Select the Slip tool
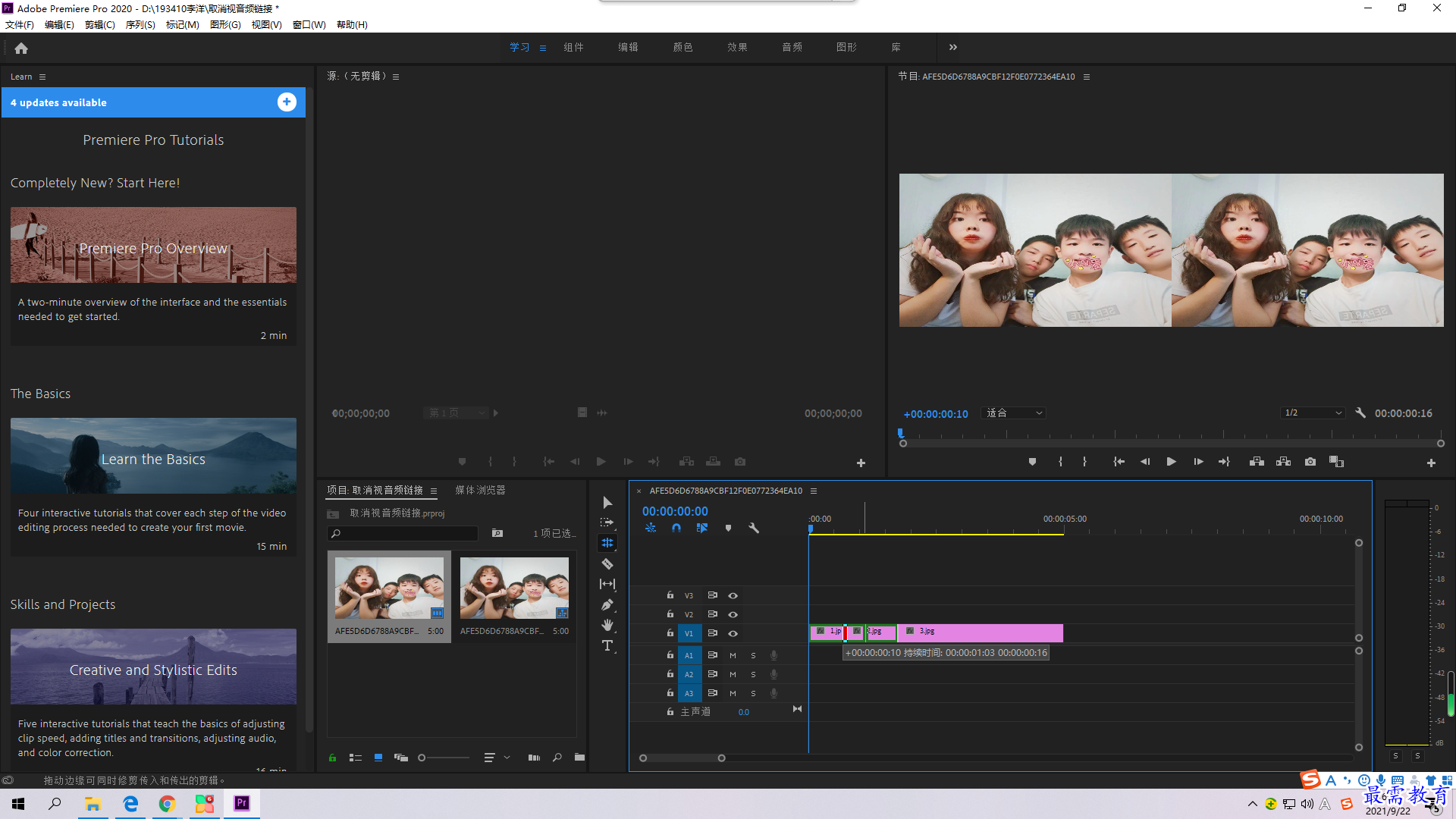Viewport: 1456px width, 819px height. click(x=607, y=584)
